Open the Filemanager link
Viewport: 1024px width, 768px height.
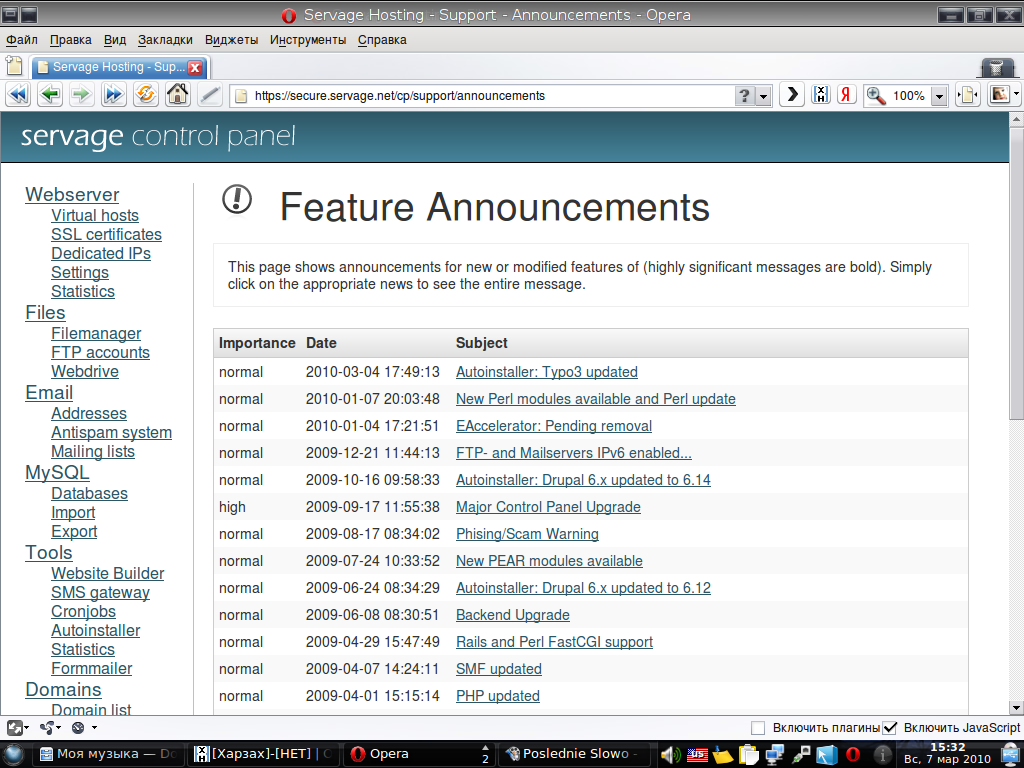pyautogui.click(x=96, y=333)
